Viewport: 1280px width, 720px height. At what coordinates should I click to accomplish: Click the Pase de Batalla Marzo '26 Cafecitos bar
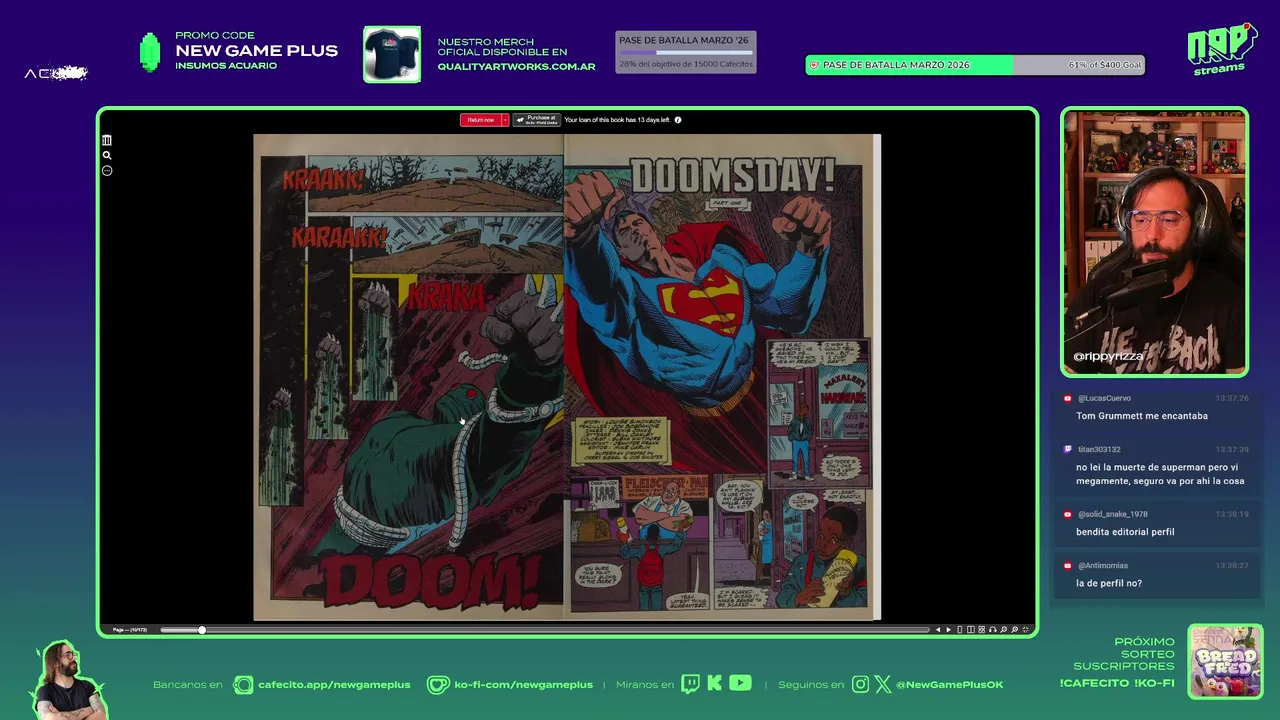click(685, 52)
